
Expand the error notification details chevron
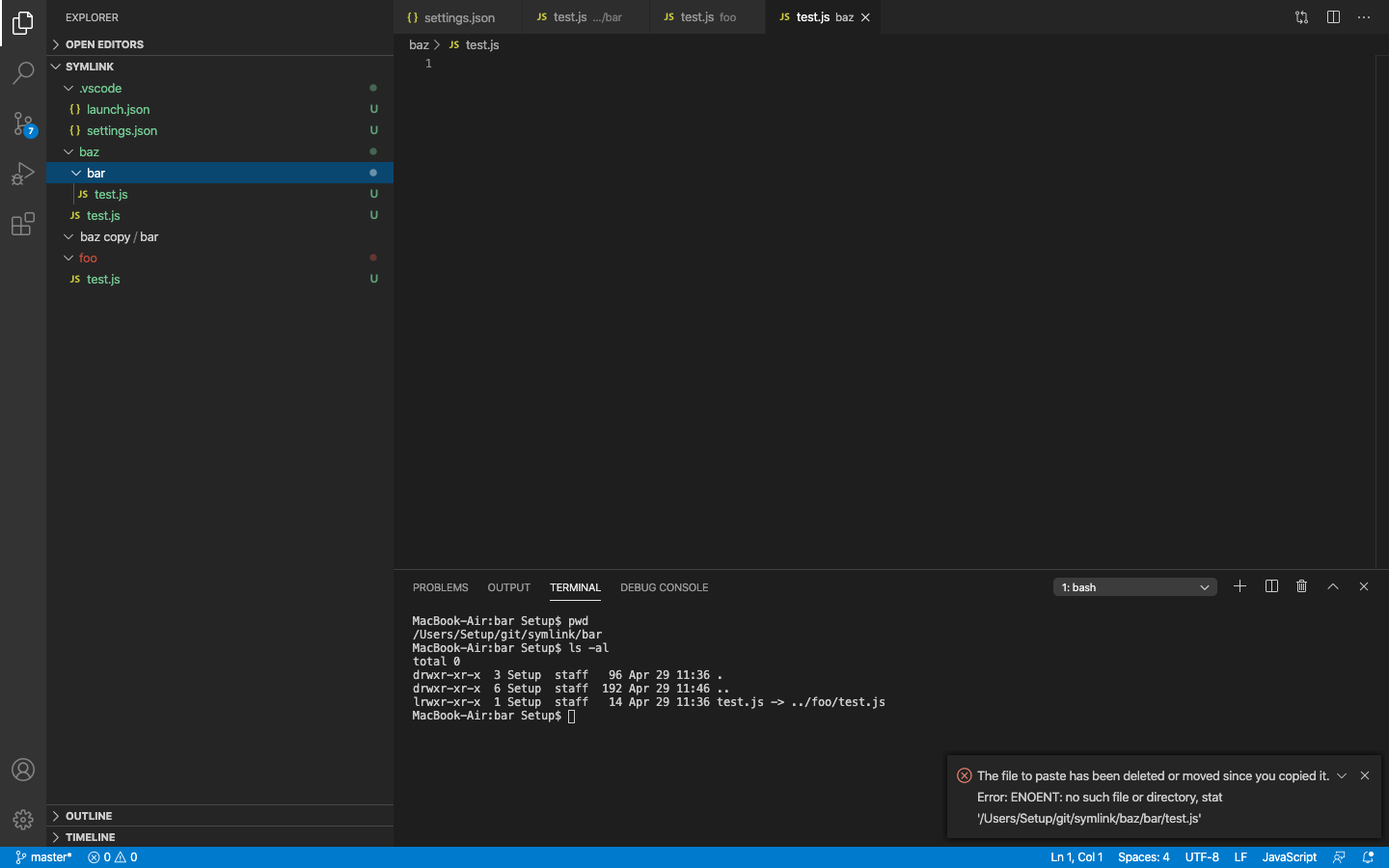pos(1342,775)
